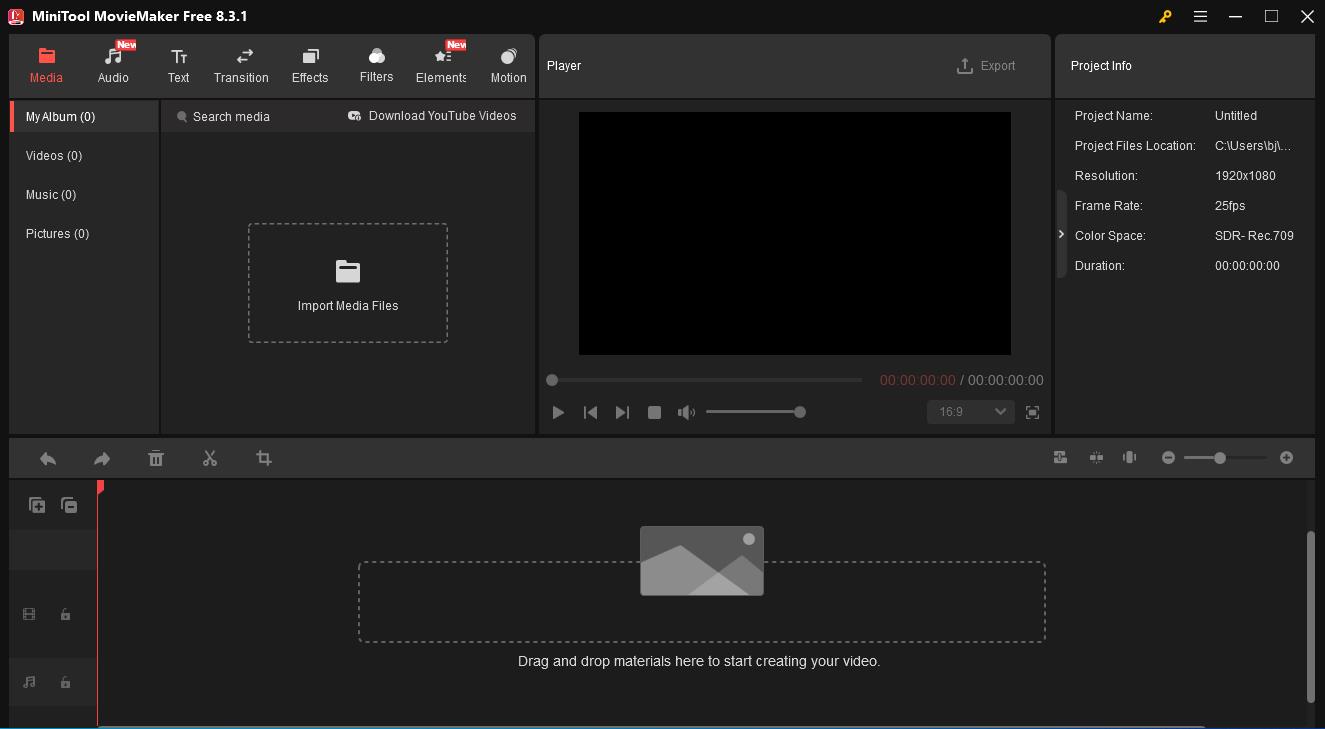Open the Transition panel
1325x729 pixels.
[241, 64]
